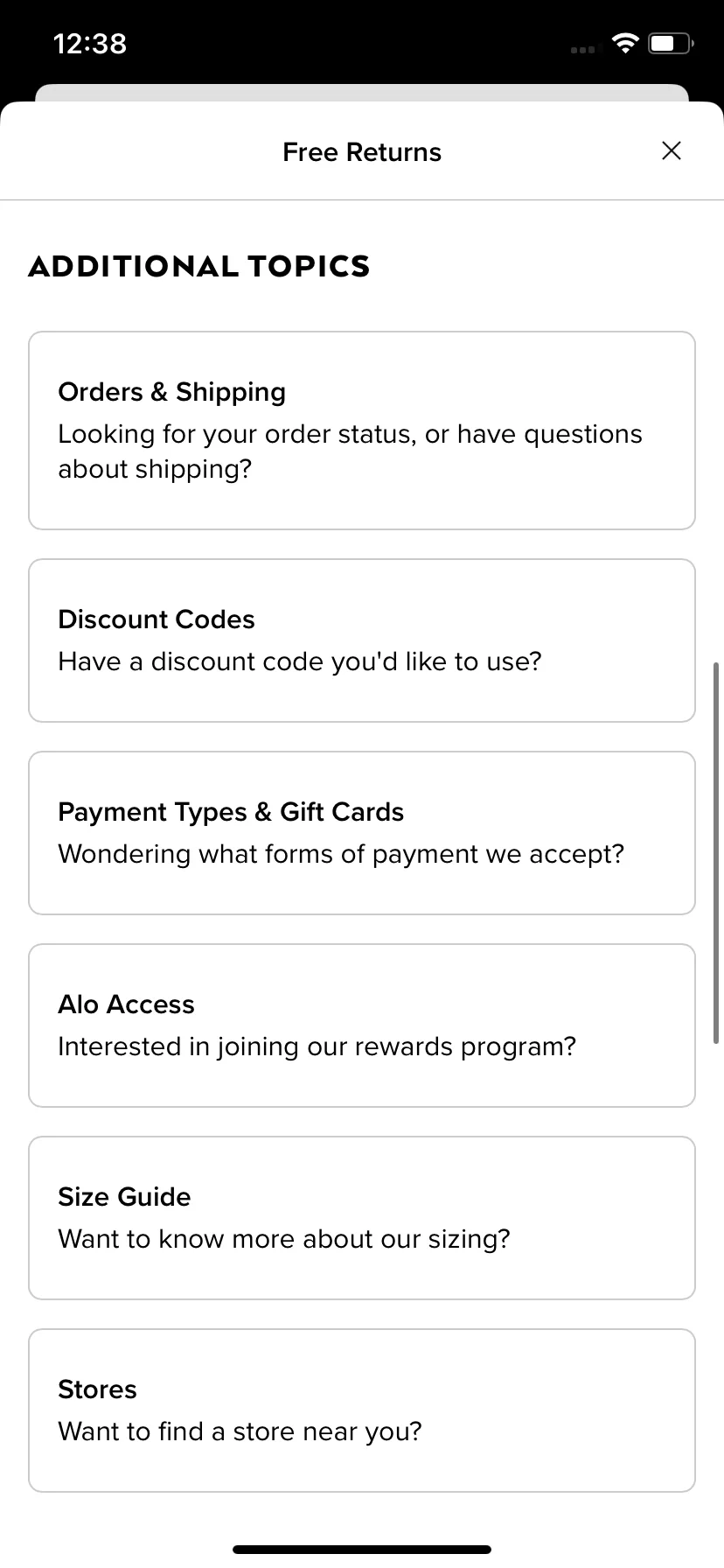Select 'Interested in joining our rewards program?'
Viewport: 724px width, 1568px height.
click(x=317, y=1046)
